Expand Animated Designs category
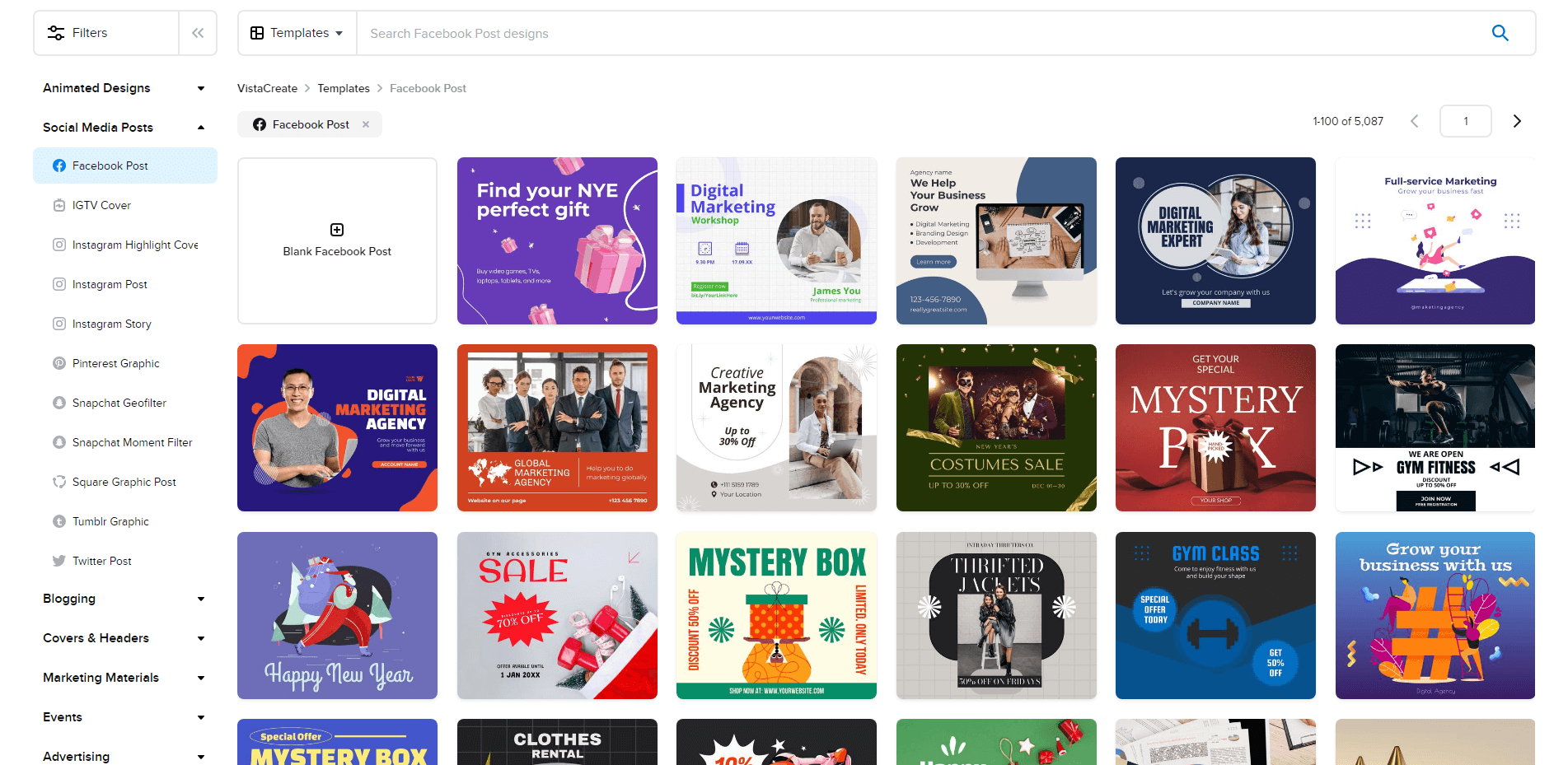The height and width of the screenshot is (765, 1568). pos(201,88)
